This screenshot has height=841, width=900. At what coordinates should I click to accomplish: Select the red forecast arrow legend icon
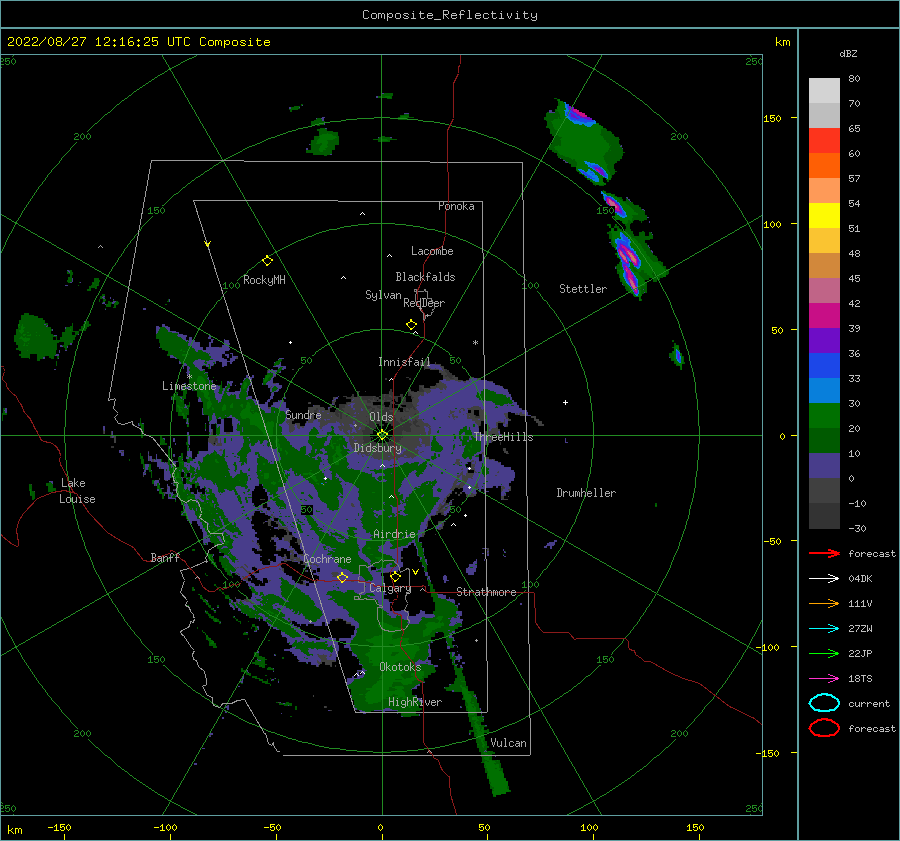click(x=824, y=553)
